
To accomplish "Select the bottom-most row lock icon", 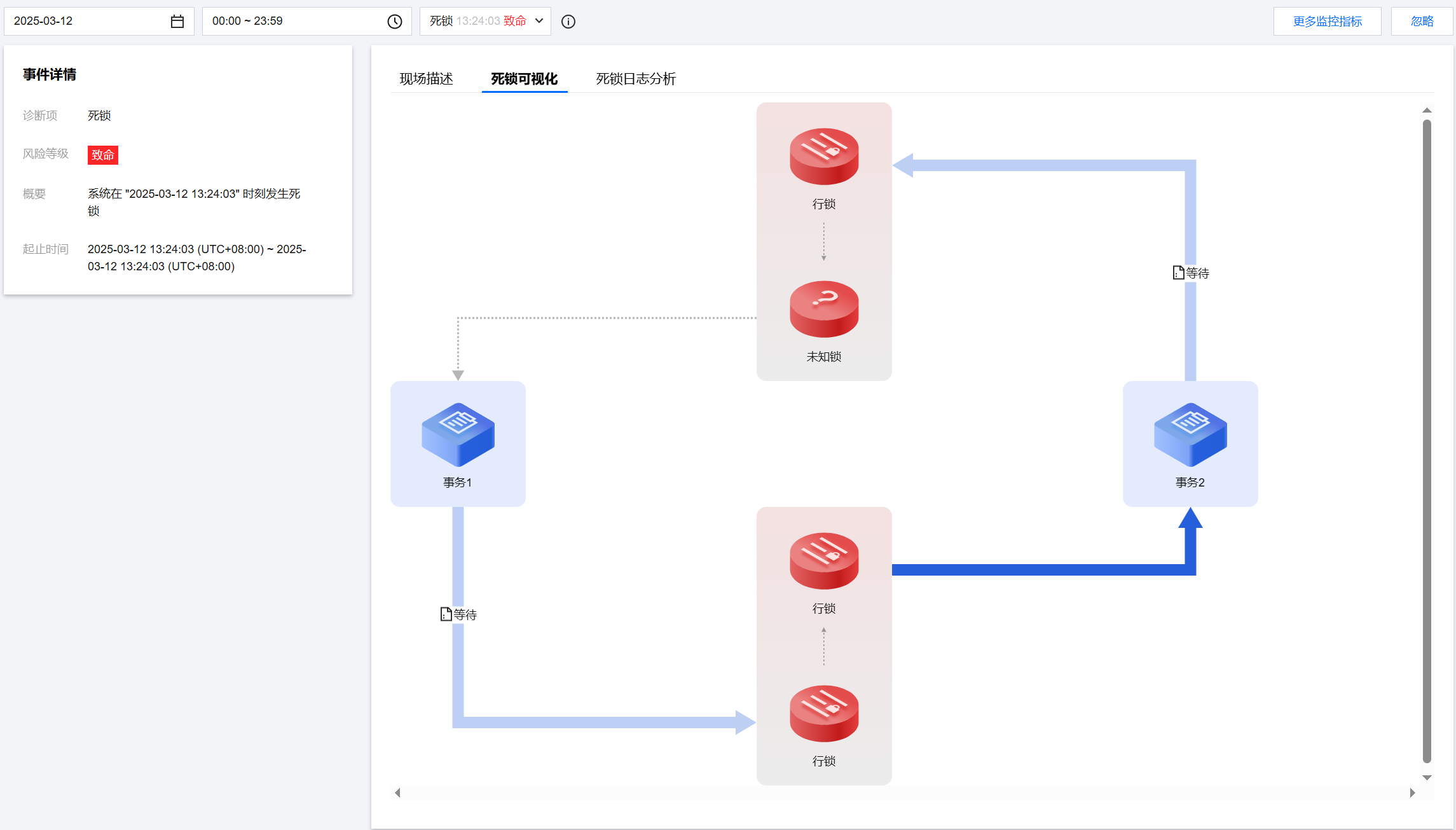I will coord(824,714).
